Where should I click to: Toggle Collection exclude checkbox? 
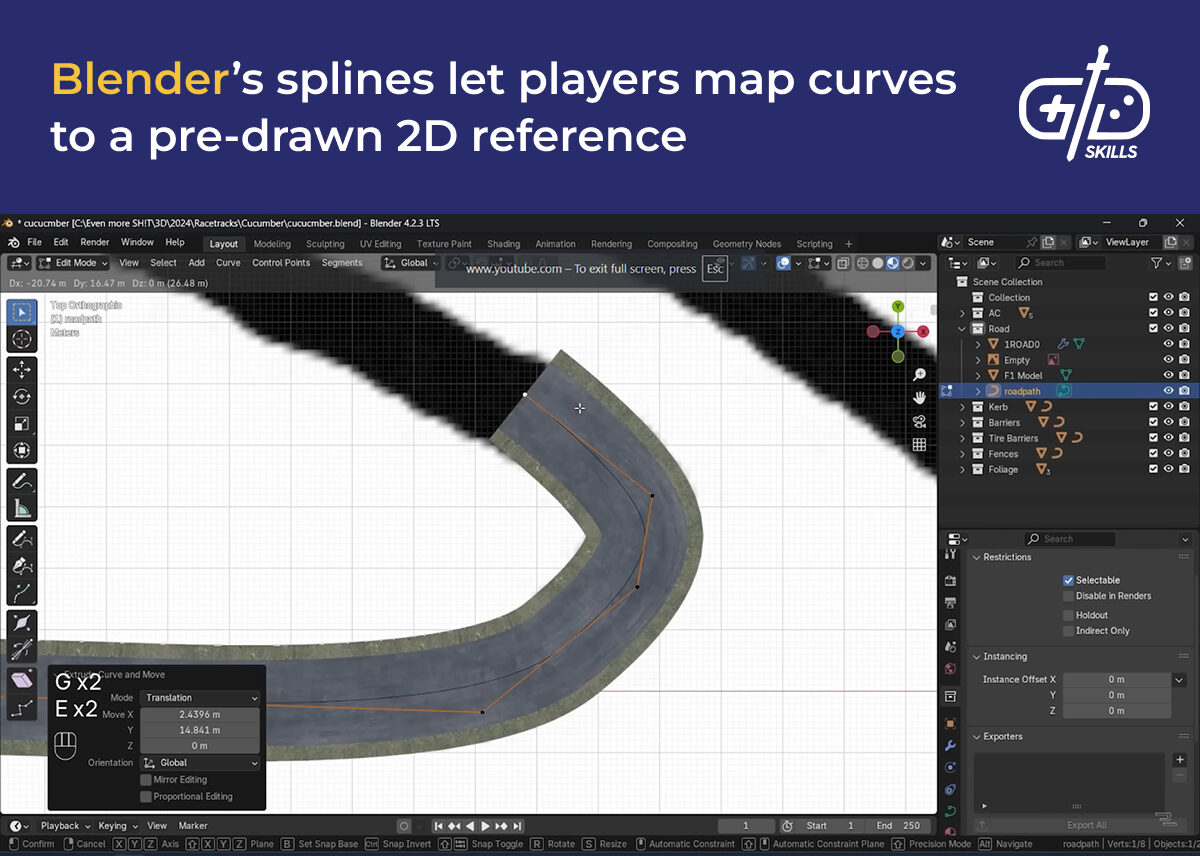tap(1153, 297)
